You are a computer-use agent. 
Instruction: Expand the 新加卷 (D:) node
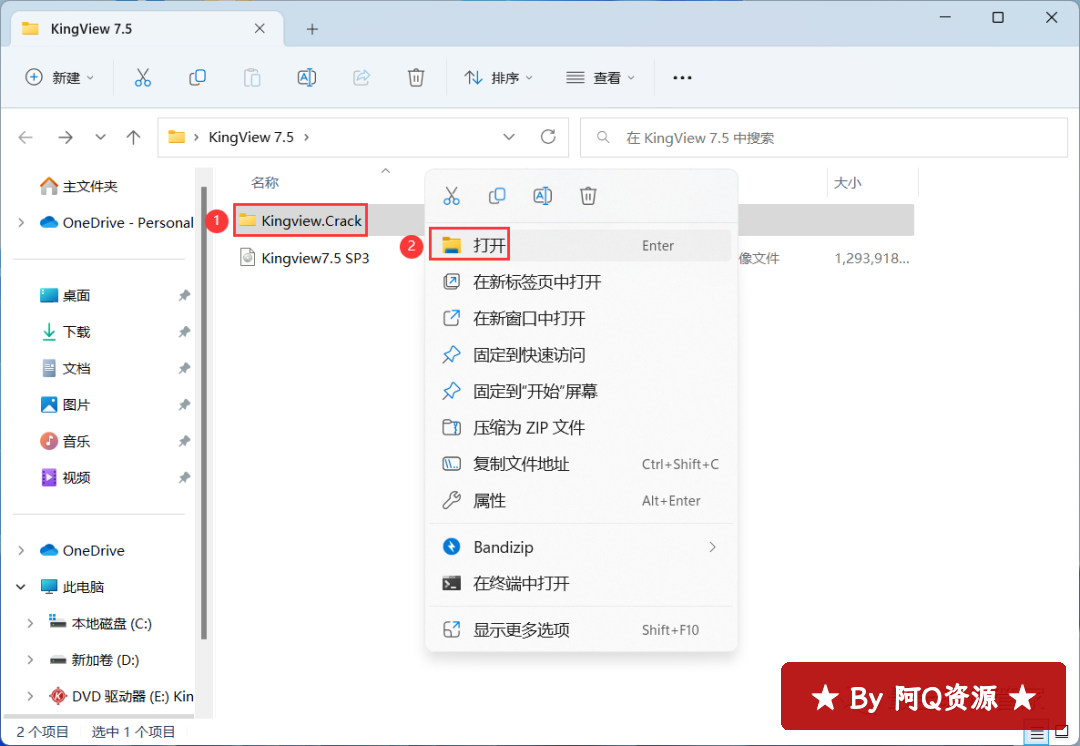point(30,660)
